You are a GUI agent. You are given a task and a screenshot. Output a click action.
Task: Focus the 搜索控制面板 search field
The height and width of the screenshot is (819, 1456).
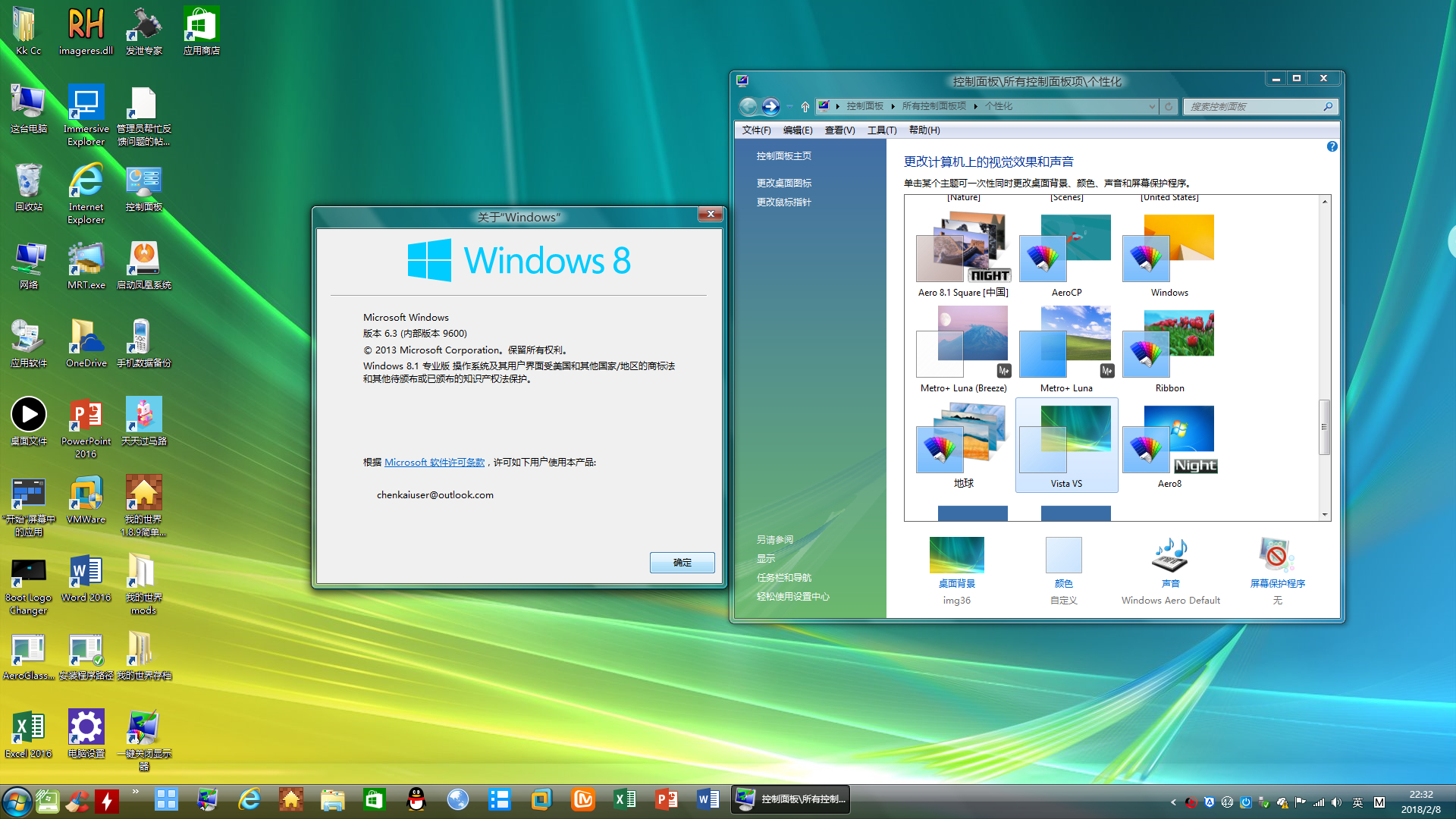tap(1260, 107)
